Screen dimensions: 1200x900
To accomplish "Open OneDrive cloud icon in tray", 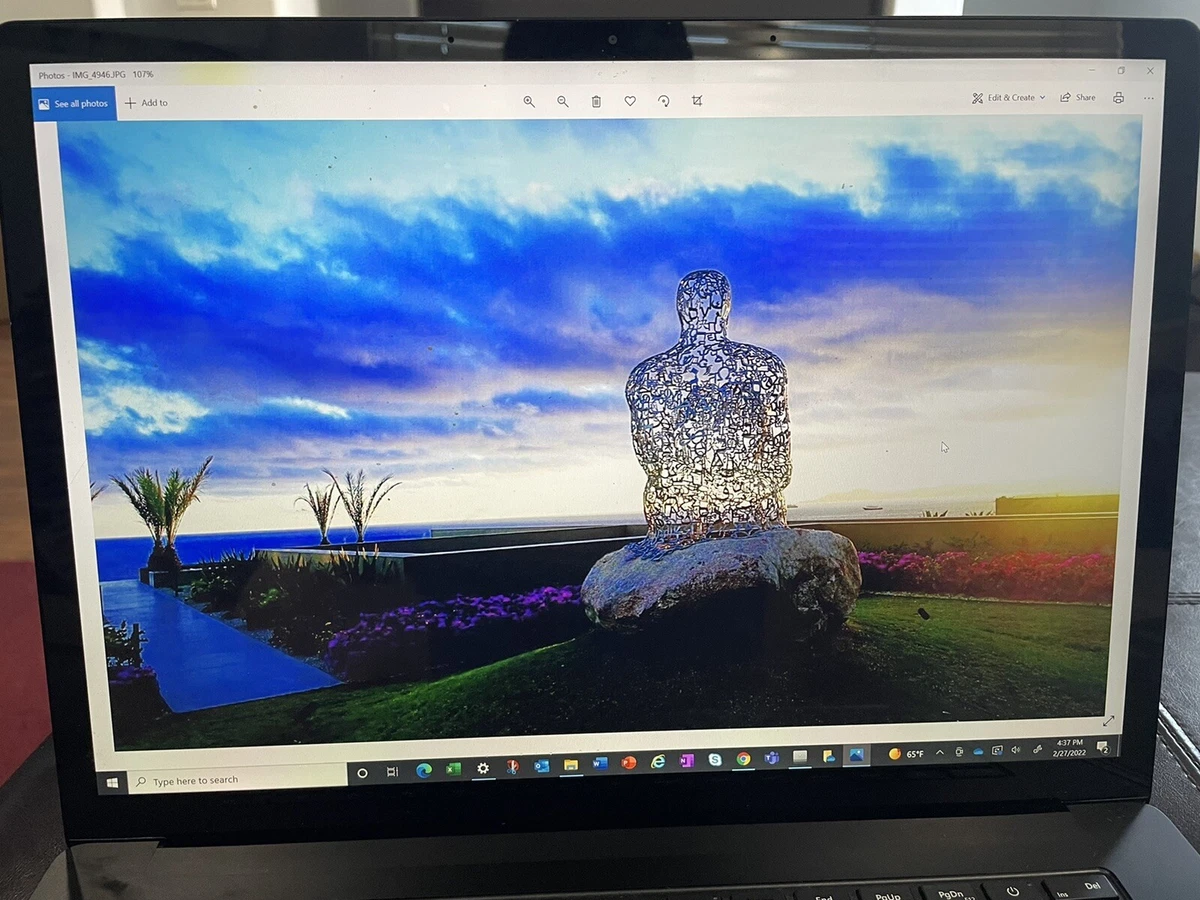I will coord(978,750).
